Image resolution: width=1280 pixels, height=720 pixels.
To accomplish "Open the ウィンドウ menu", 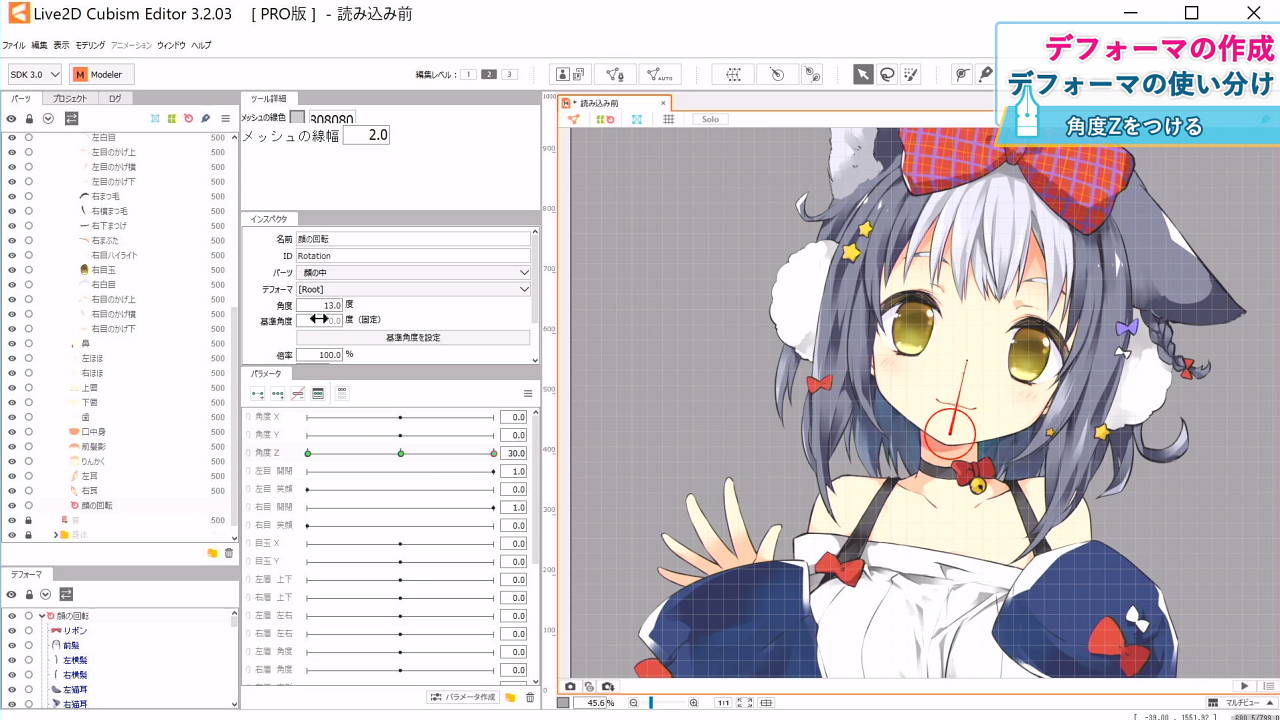I will tap(171, 46).
